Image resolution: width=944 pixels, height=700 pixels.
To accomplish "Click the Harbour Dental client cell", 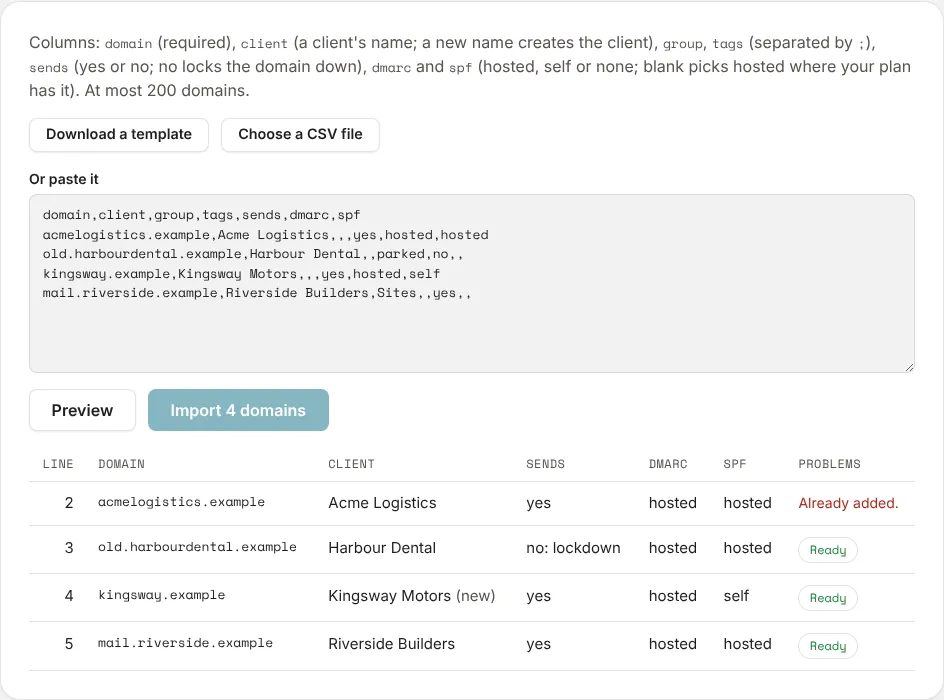I will pos(382,548).
